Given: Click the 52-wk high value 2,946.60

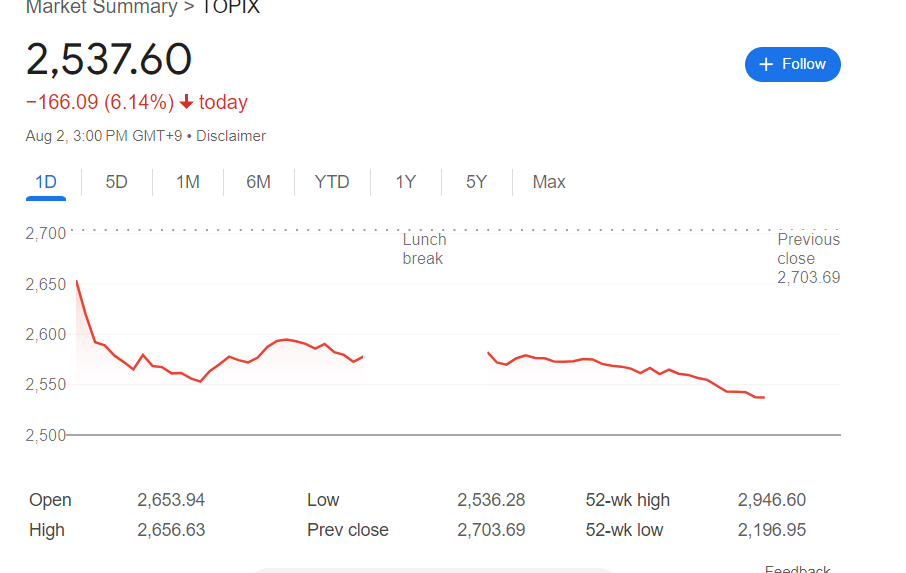Looking at the screenshot, I should click(x=772, y=500).
